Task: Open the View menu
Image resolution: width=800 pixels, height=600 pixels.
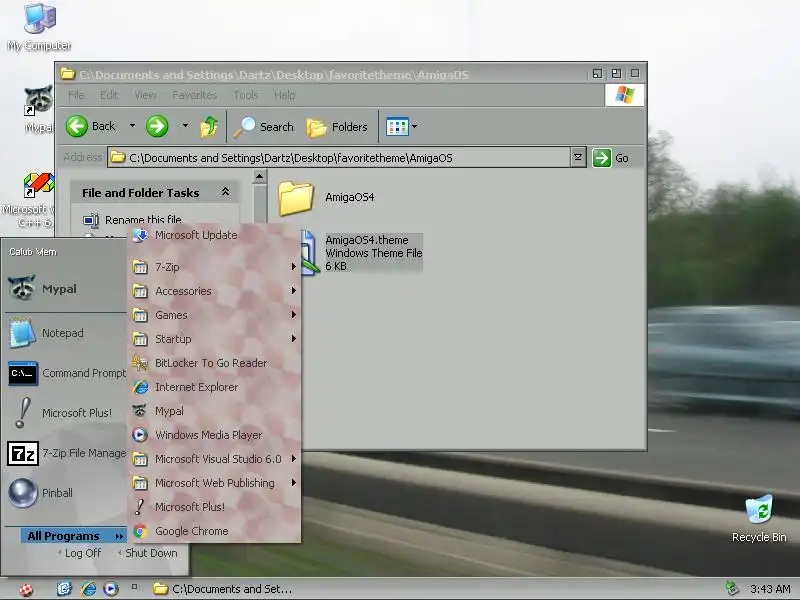Action: (145, 95)
